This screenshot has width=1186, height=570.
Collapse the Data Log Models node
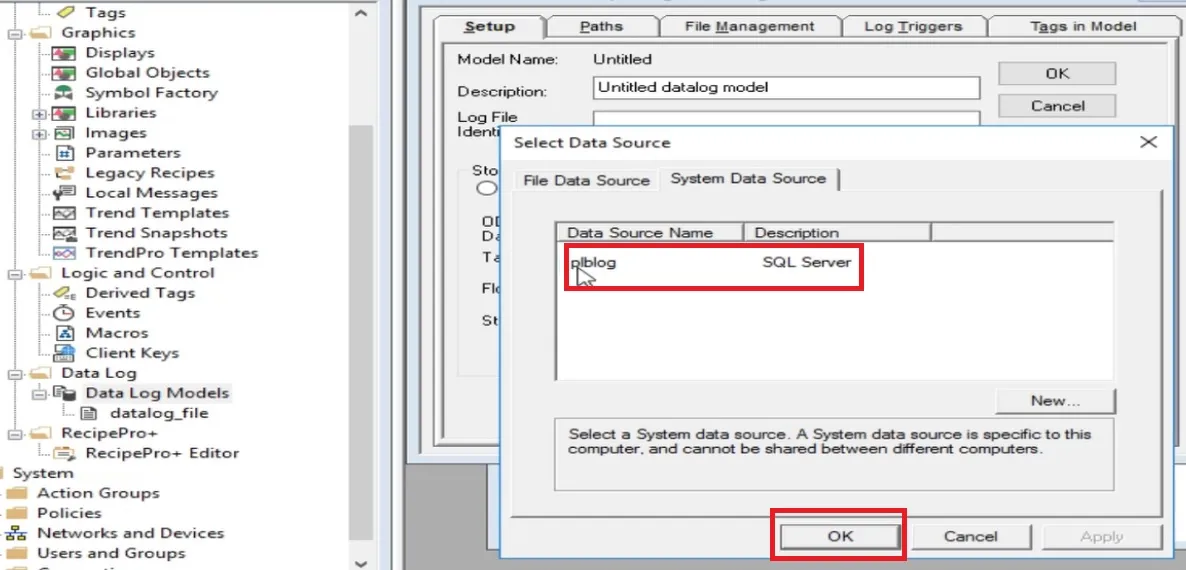(39, 394)
